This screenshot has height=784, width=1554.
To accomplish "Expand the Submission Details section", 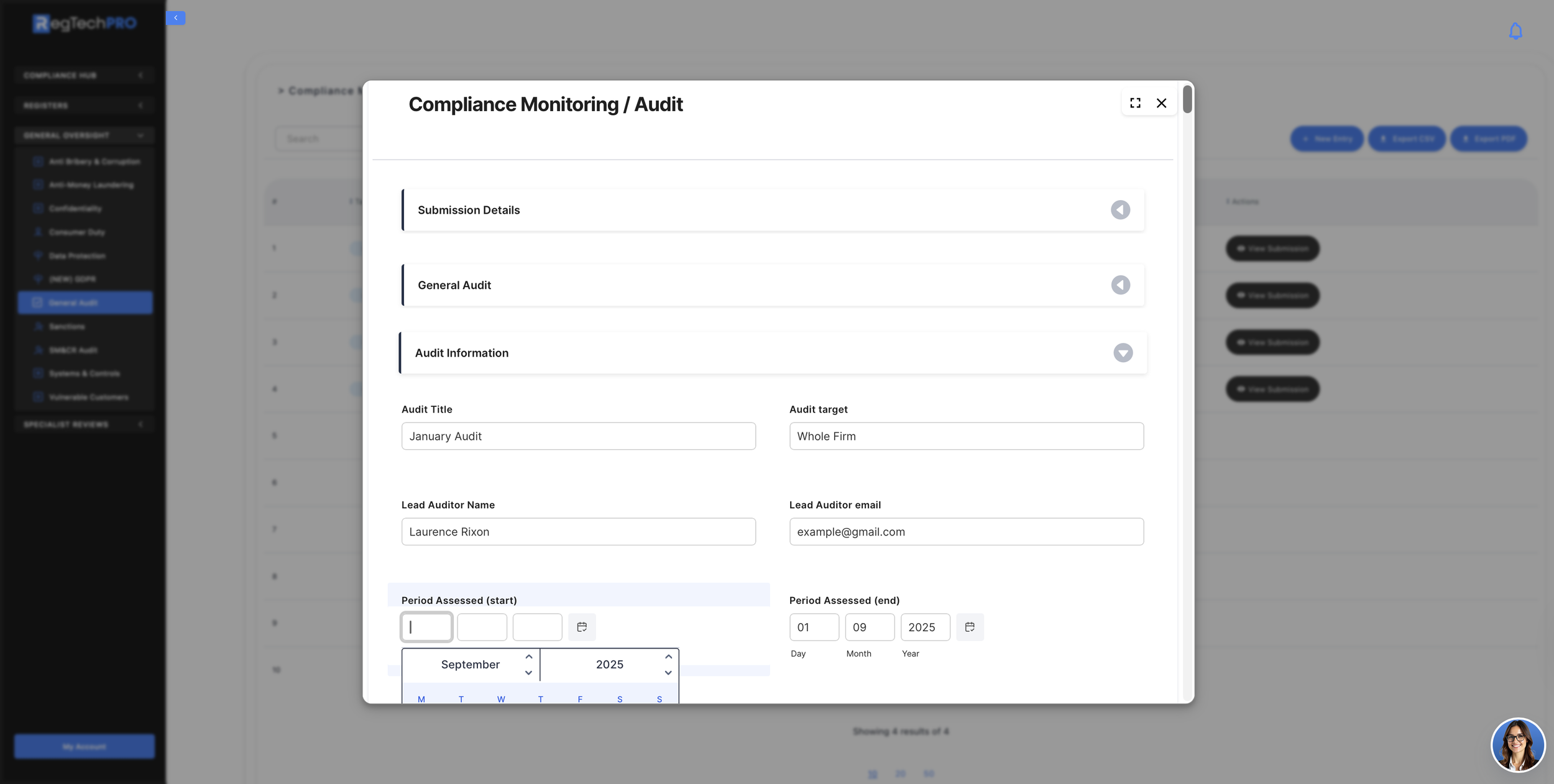I will pyautogui.click(x=1120, y=210).
